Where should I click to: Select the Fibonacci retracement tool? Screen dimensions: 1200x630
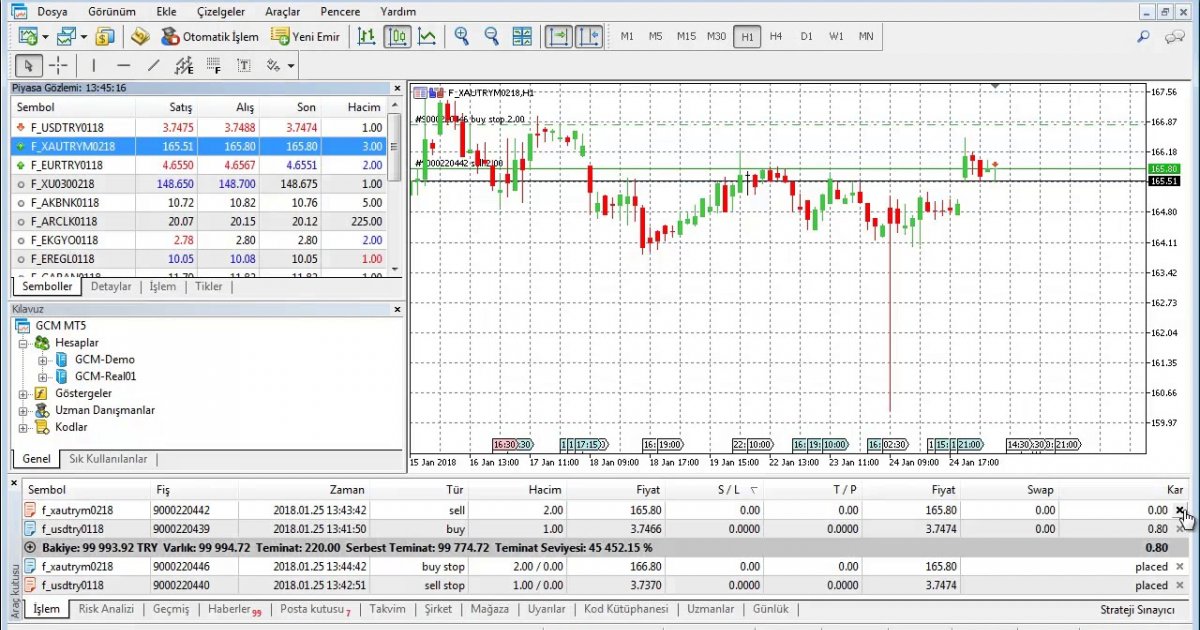tap(214, 66)
